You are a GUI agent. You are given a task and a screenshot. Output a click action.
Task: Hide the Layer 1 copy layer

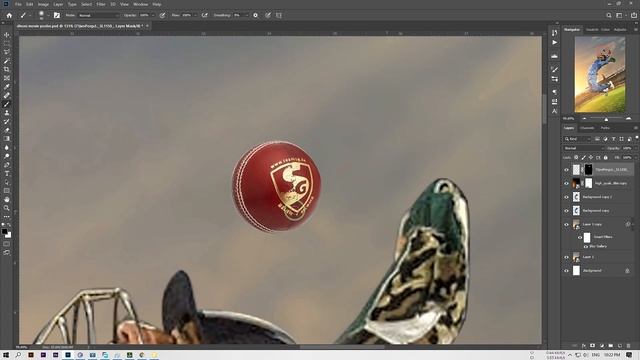566,224
